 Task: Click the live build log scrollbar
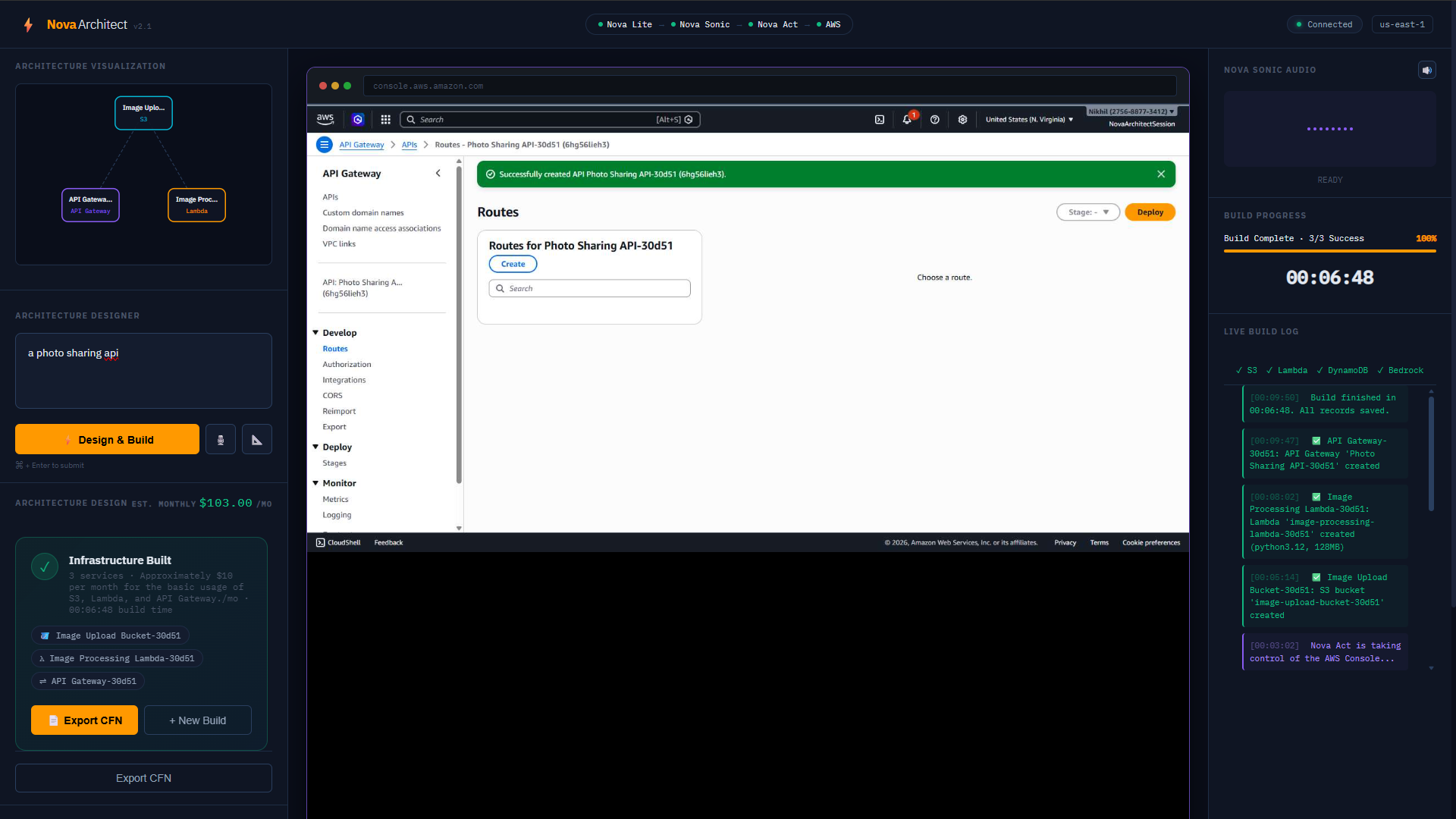tap(1431, 455)
